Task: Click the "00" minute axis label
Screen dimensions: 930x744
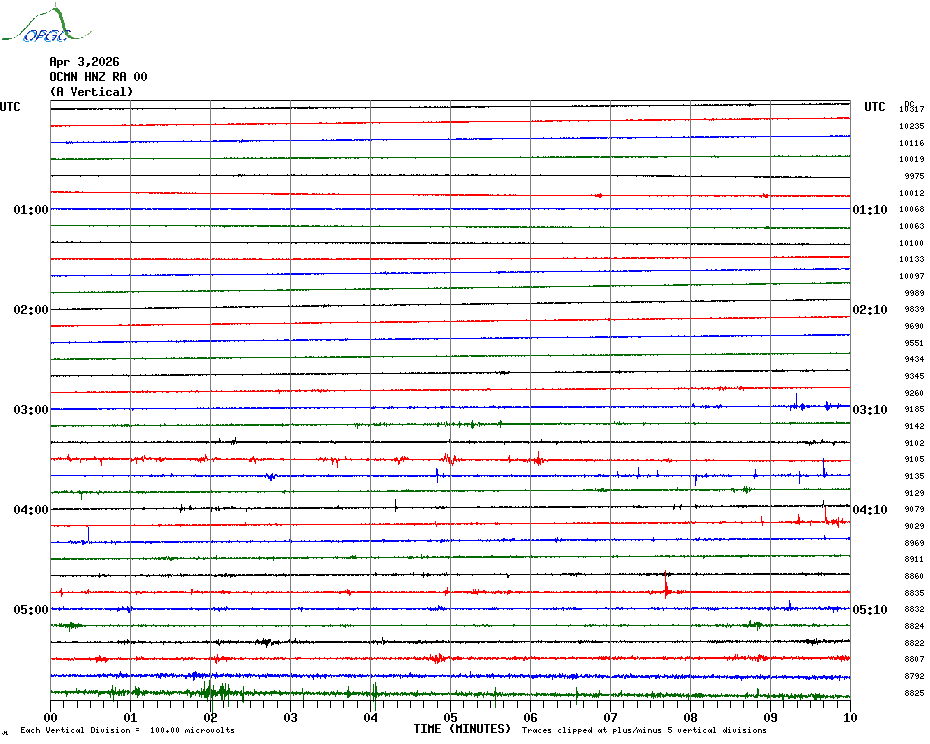Action: (x=50, y=717)
